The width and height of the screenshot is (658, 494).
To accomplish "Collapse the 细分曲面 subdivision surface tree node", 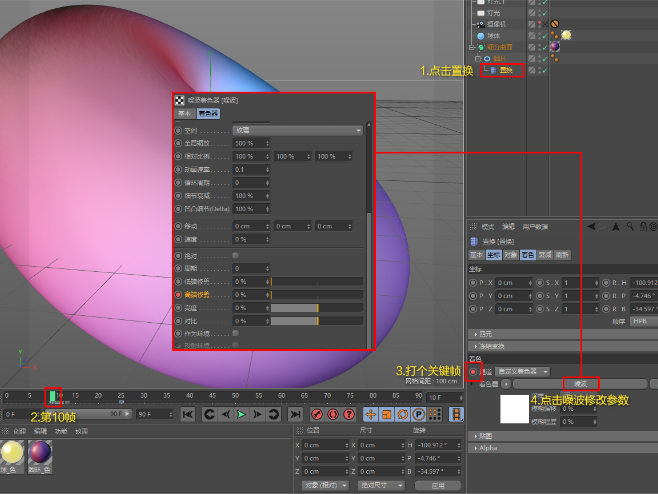I will [471, 47].
